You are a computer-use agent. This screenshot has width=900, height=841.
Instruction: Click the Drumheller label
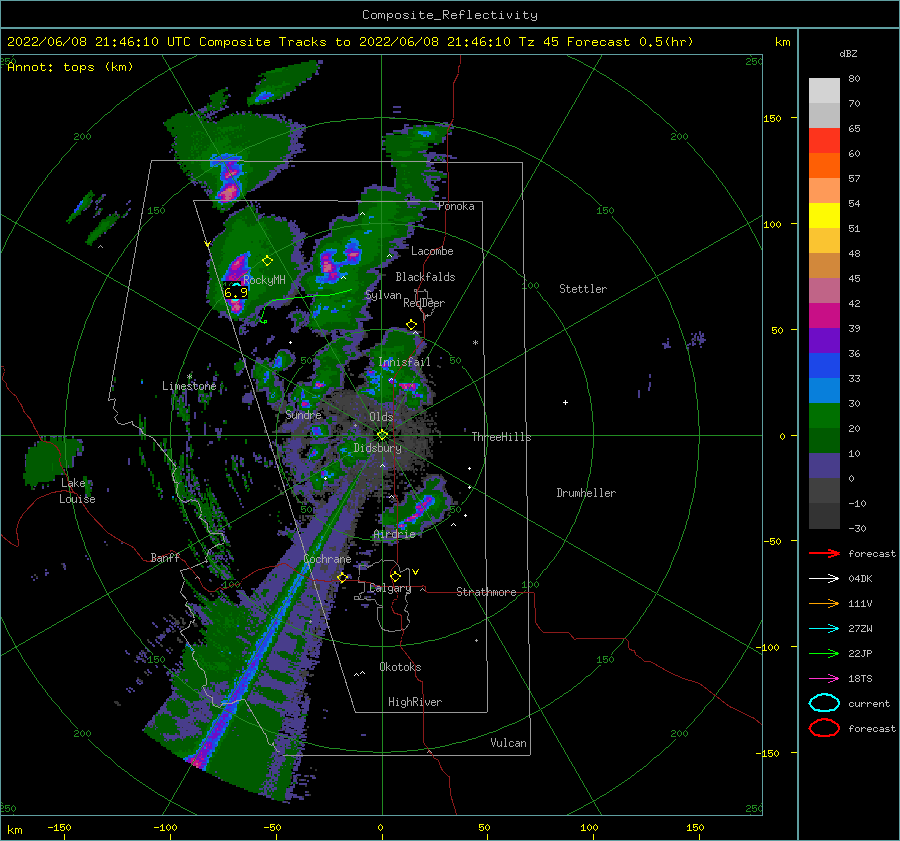(x=586, y=493)
